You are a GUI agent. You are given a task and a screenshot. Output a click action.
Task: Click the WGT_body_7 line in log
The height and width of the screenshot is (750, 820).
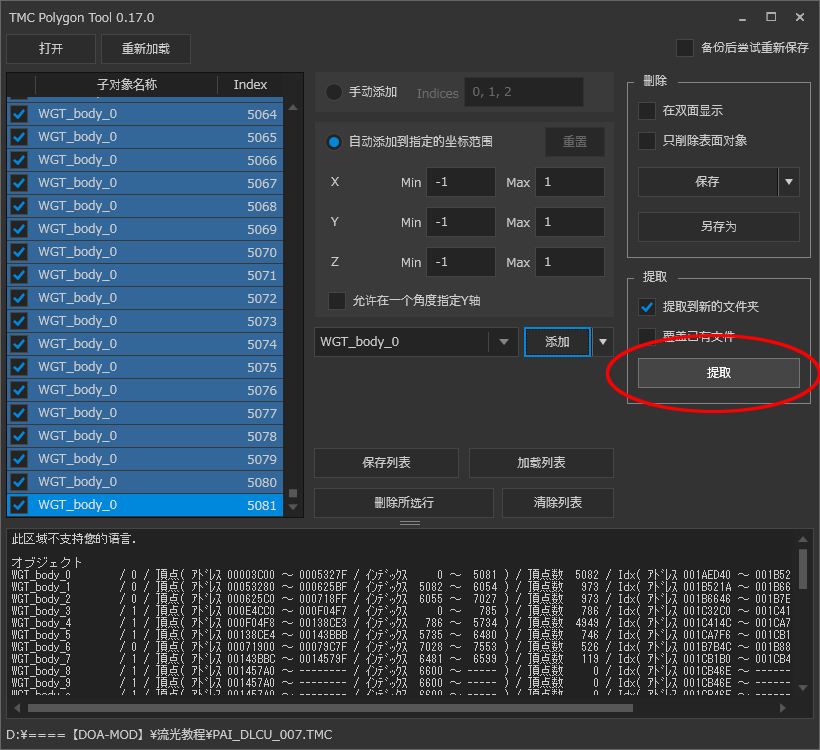(401, 659)
